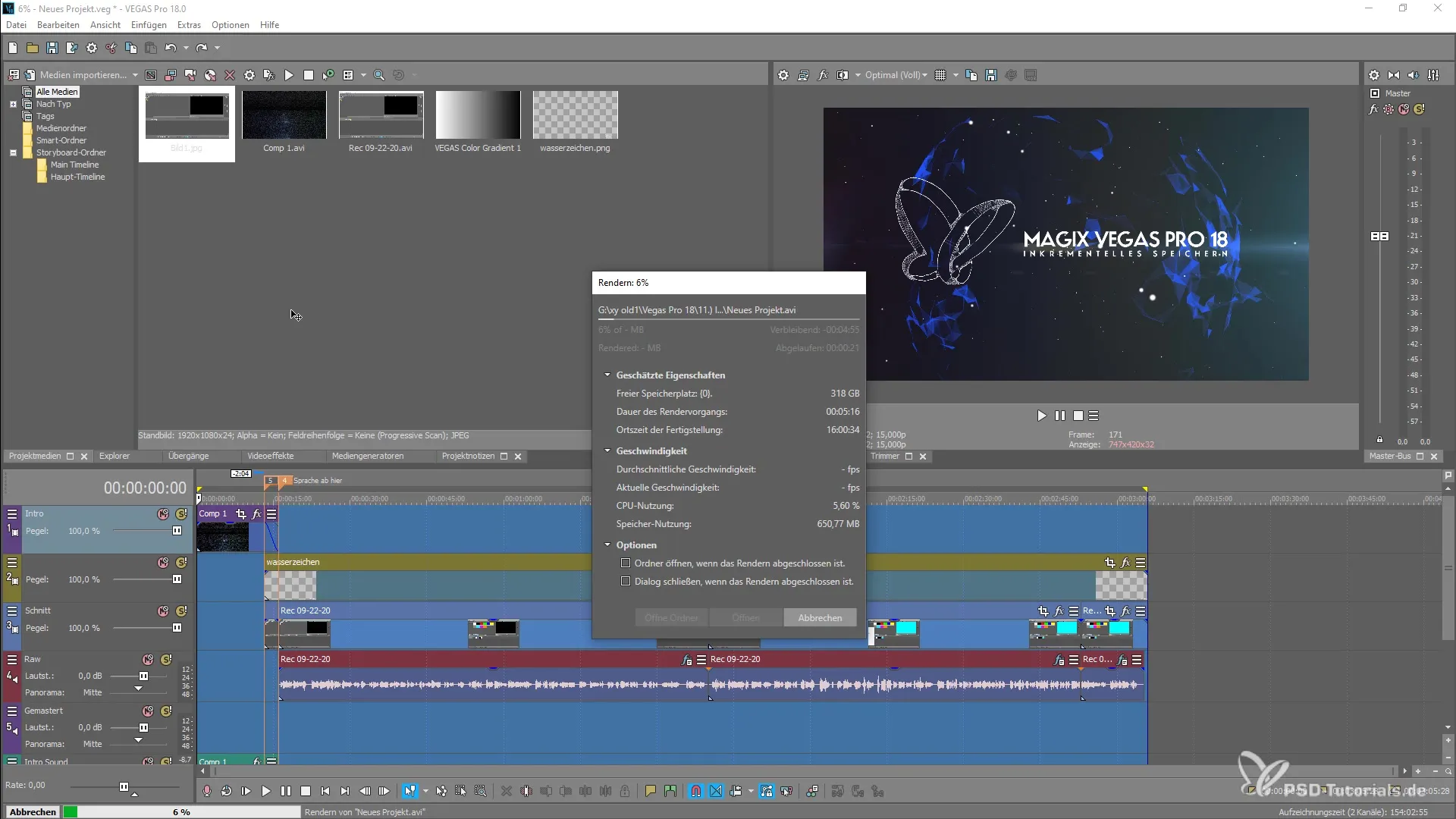Open the Datei menu
Viewport: 1456px width, 819px height.
(x=16, y=25)
